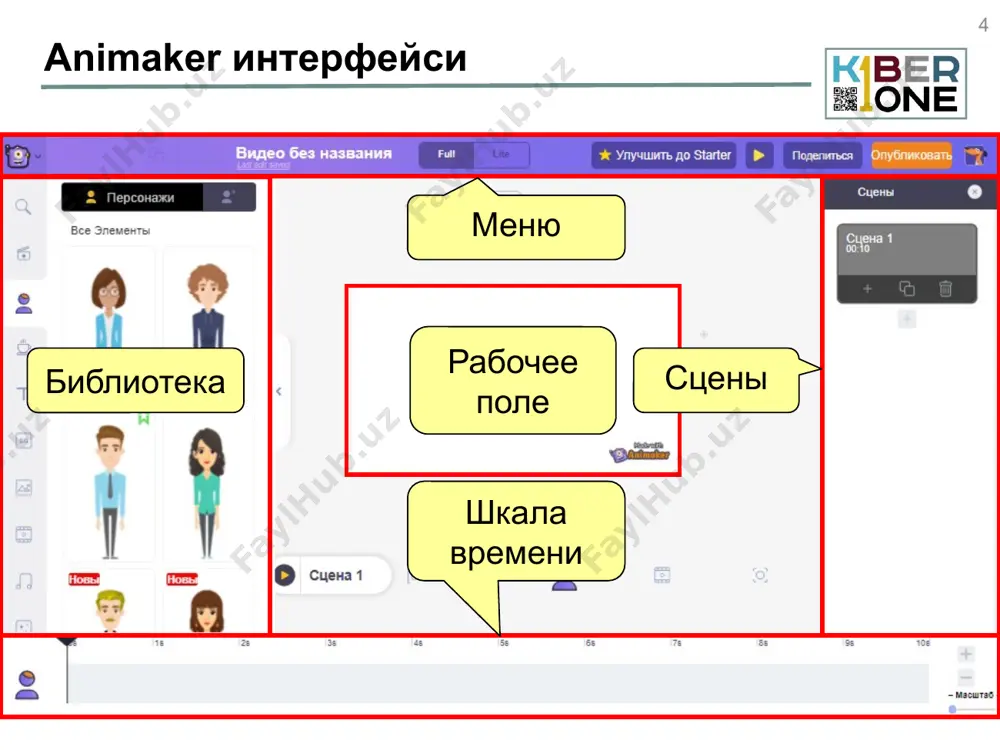The image size is (1000, 750).
Task: Click the project title 'Видео без названия'
Action: tap(314, 153)
